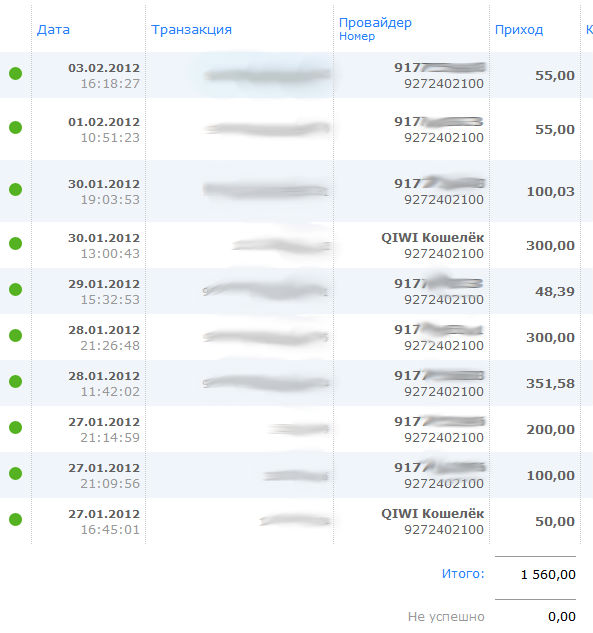The height and width of the screenshot is (633, 593).
Task: Click the green status dot for 01.02.2012 10:51:23
Action: 15,128
